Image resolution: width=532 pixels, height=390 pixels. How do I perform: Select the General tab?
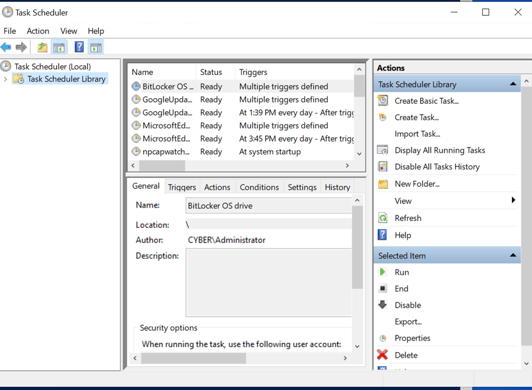pyautogui.click(x=146, y=186)
